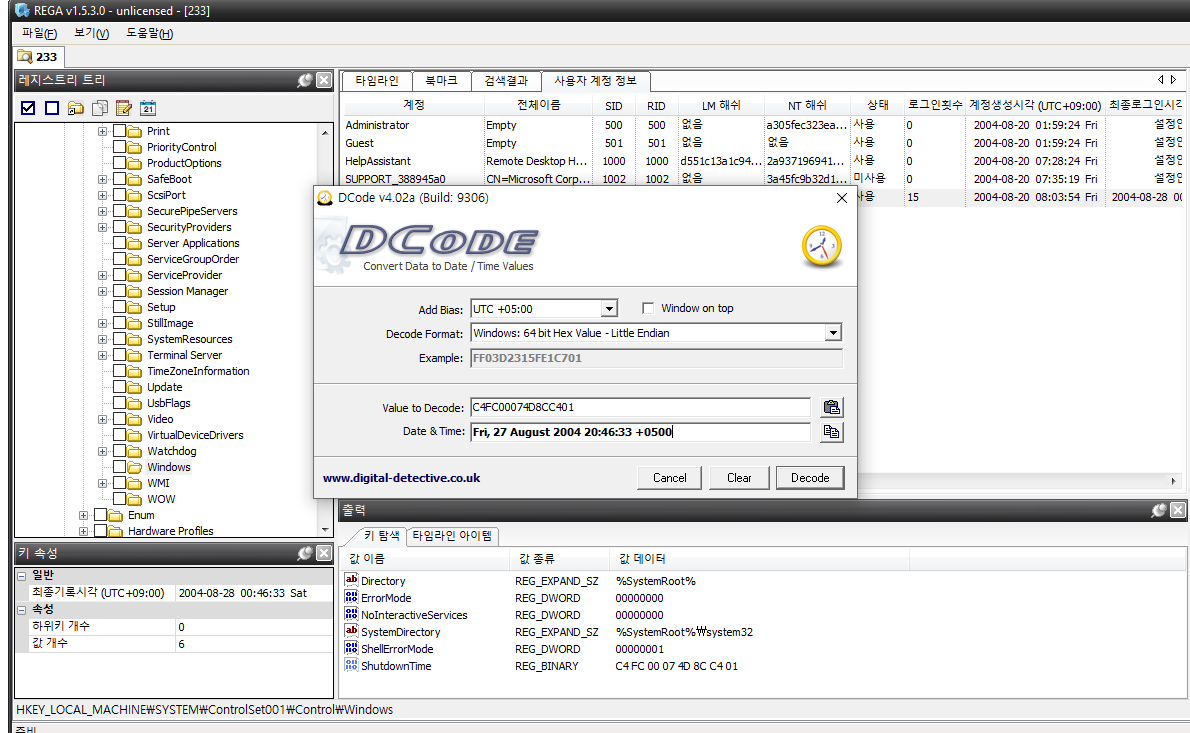
Task: Check the Enum key checkbox
Action: 100,514
